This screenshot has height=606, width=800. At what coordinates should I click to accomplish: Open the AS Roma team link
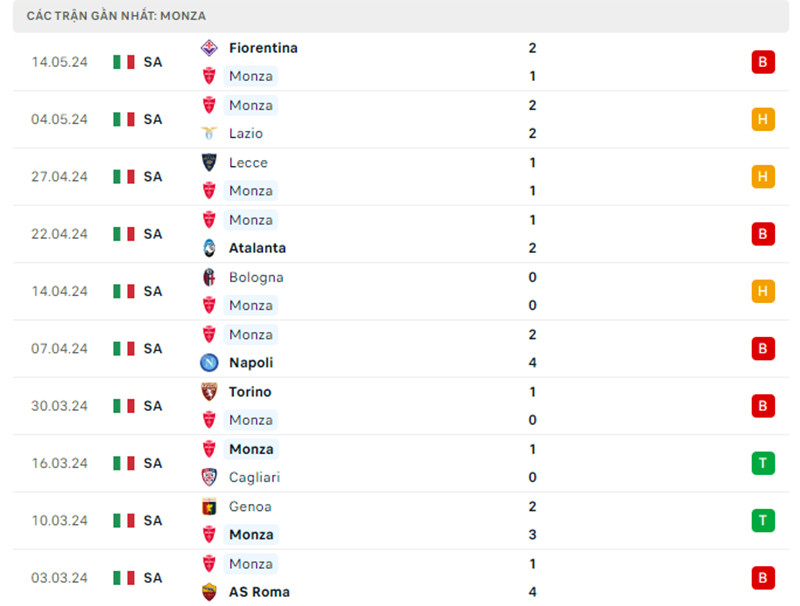pos(258,592)
